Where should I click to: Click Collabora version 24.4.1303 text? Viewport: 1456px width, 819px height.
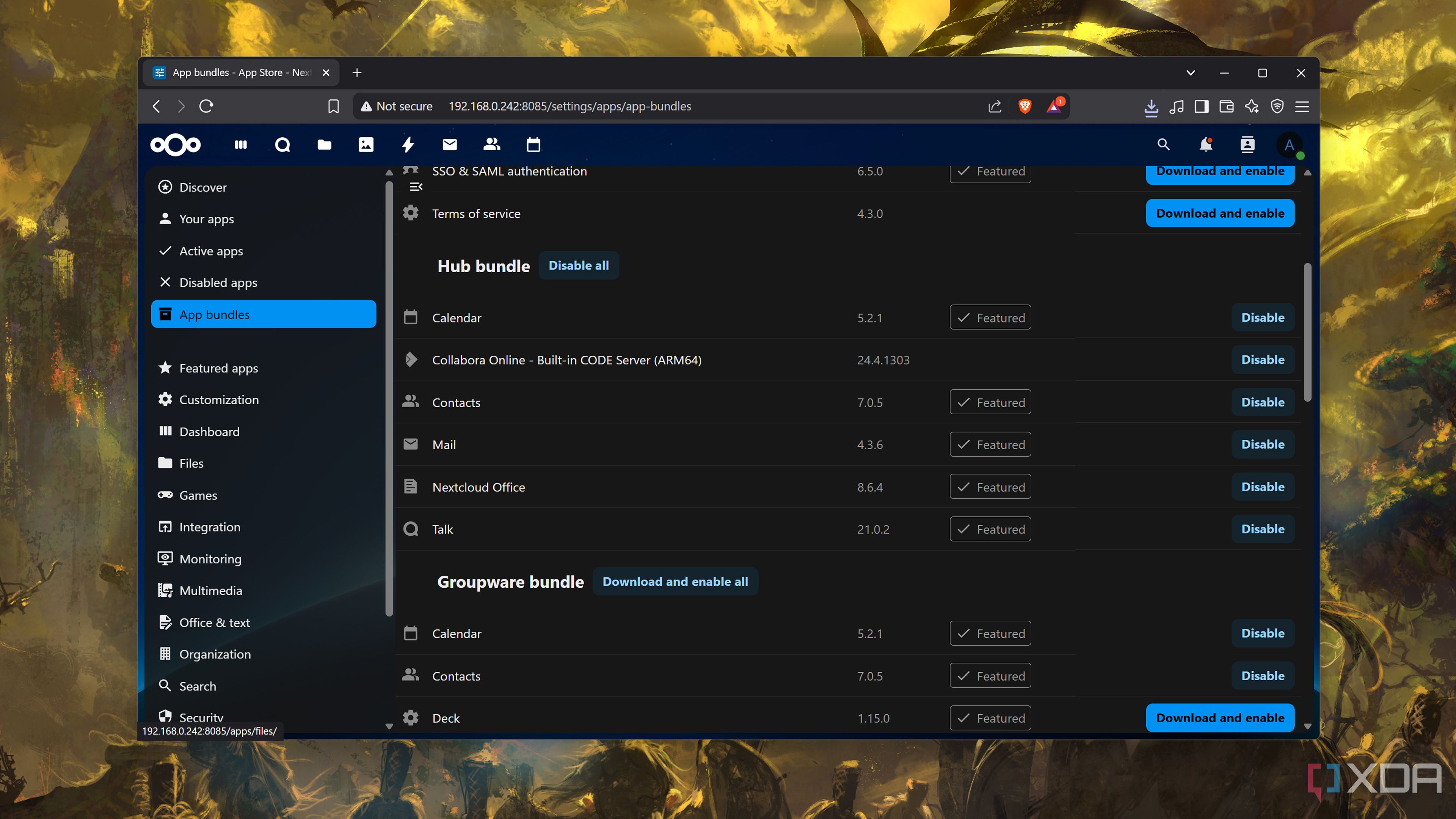point(883,360)
